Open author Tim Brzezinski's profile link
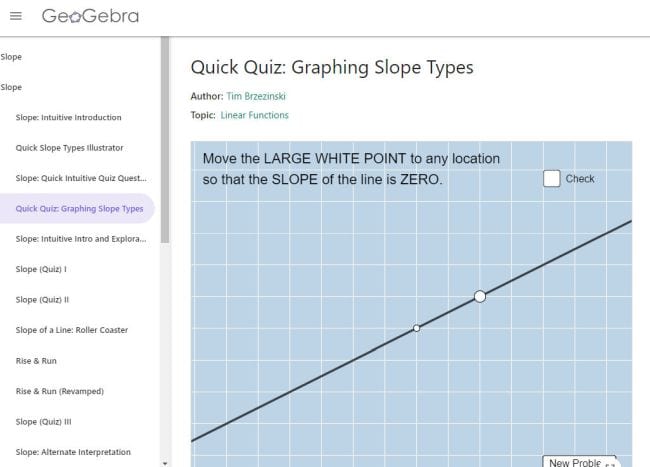This screenshot has height=467, width=650. click(x=256, y=96)
